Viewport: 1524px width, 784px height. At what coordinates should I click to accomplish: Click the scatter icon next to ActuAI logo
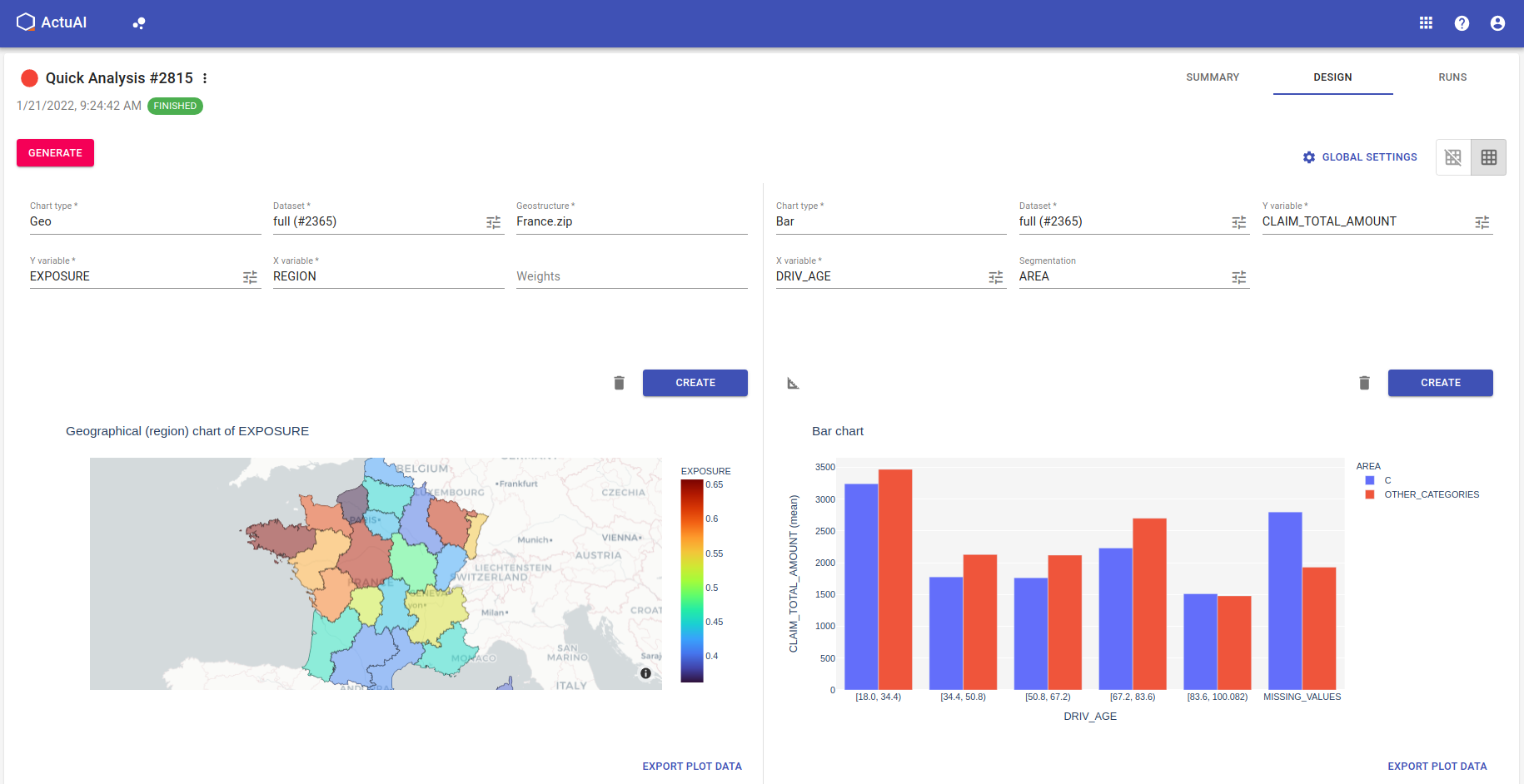[x=138, y=22]
